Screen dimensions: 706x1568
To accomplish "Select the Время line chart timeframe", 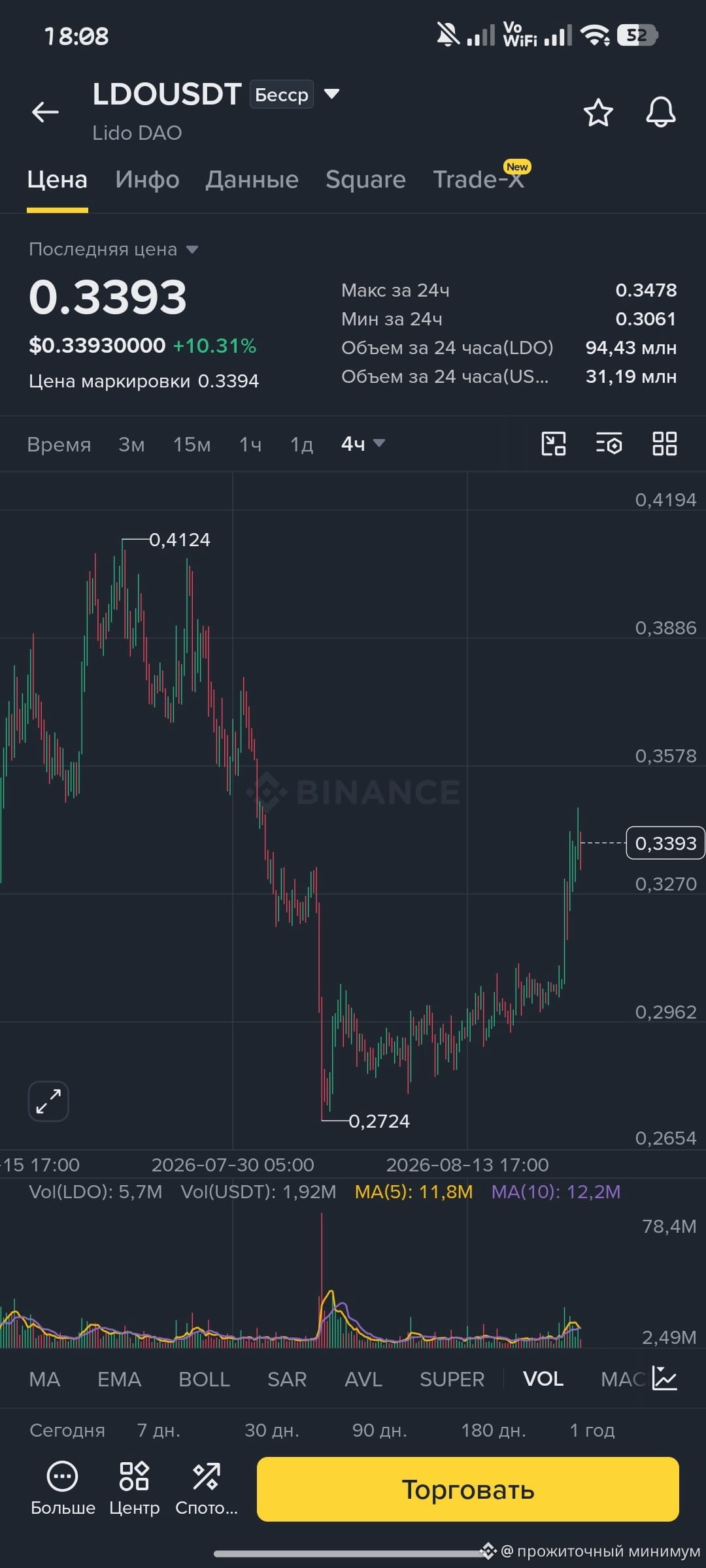I will tap(59, 444).
